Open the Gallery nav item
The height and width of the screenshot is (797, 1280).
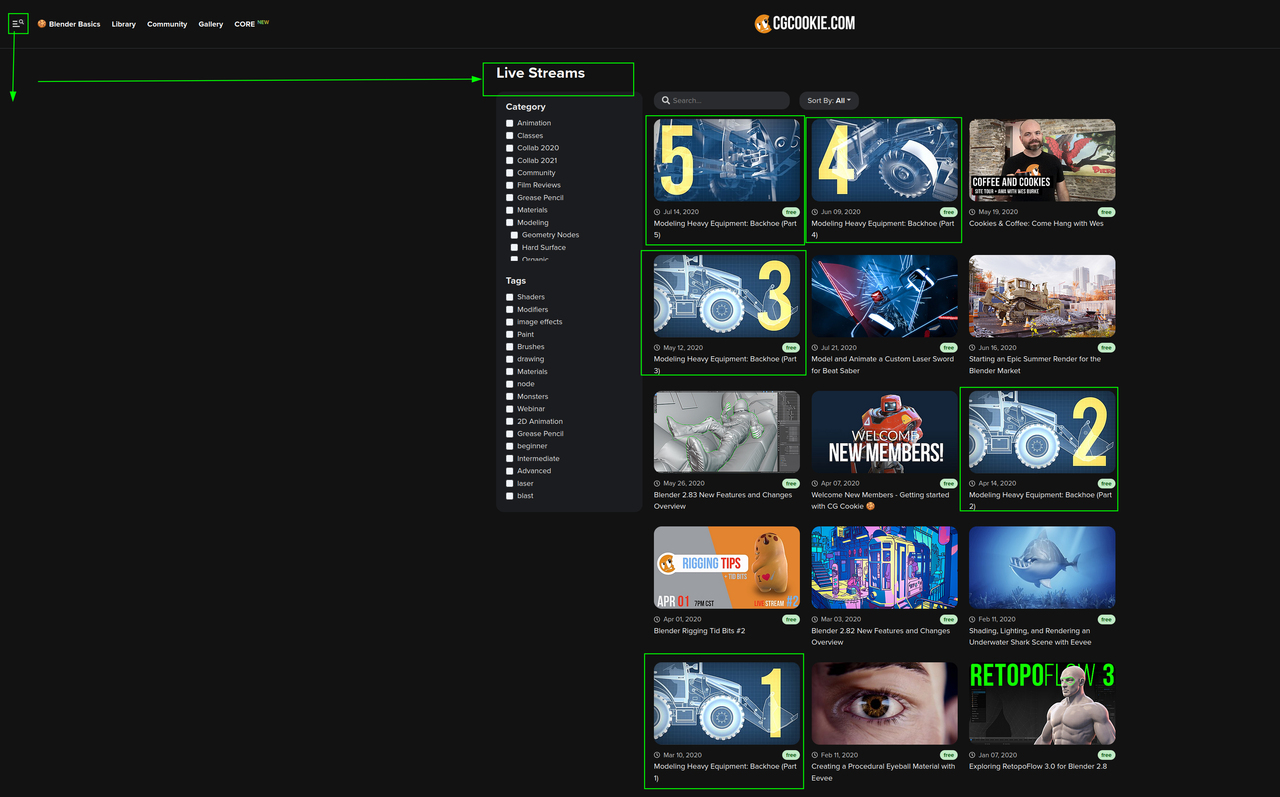[211, 24]
